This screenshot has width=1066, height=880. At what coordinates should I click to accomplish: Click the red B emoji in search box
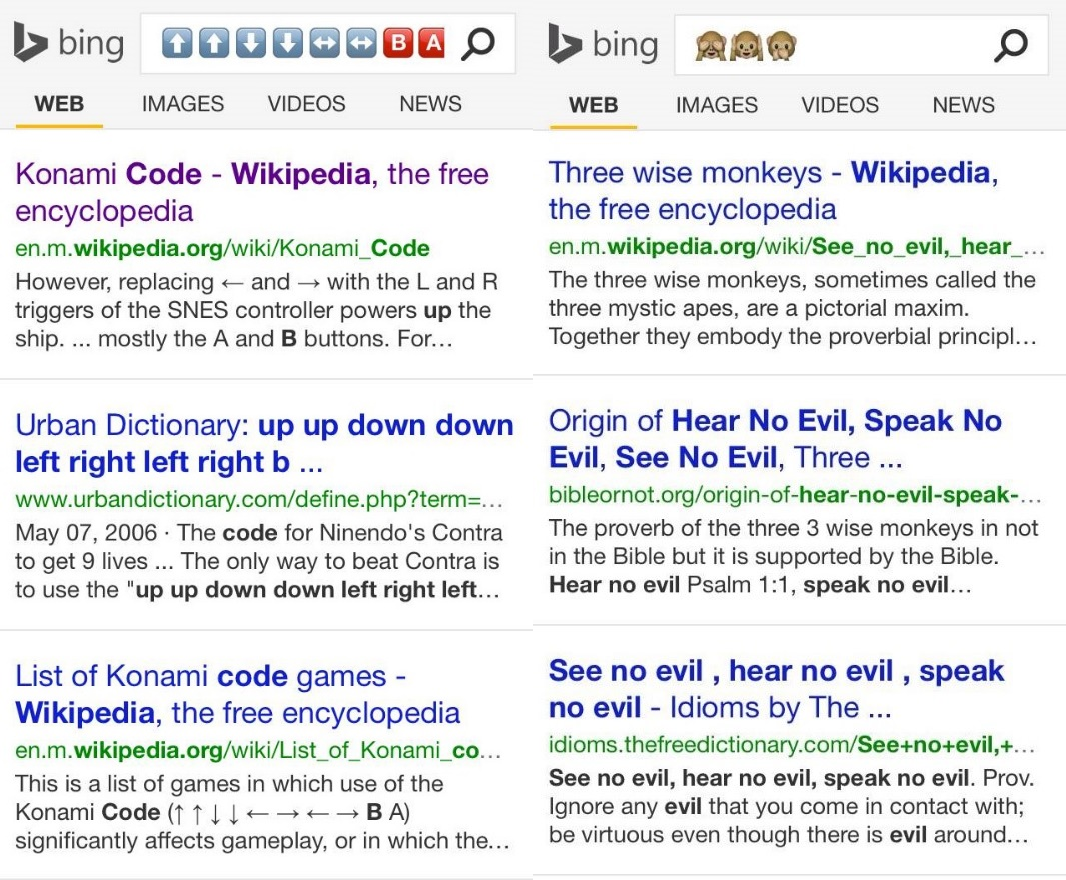398,44
